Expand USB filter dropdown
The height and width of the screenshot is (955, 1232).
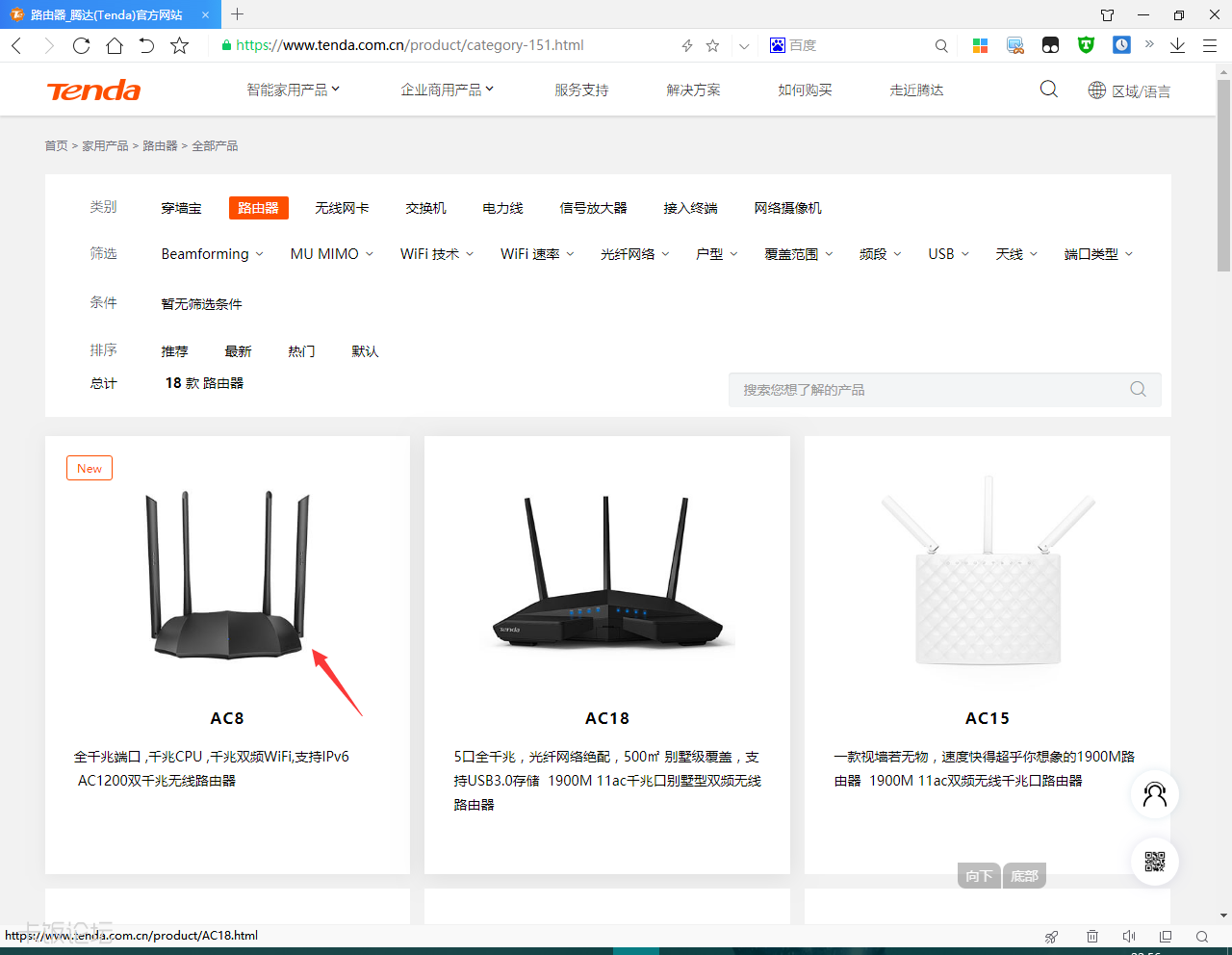[948, 254]
